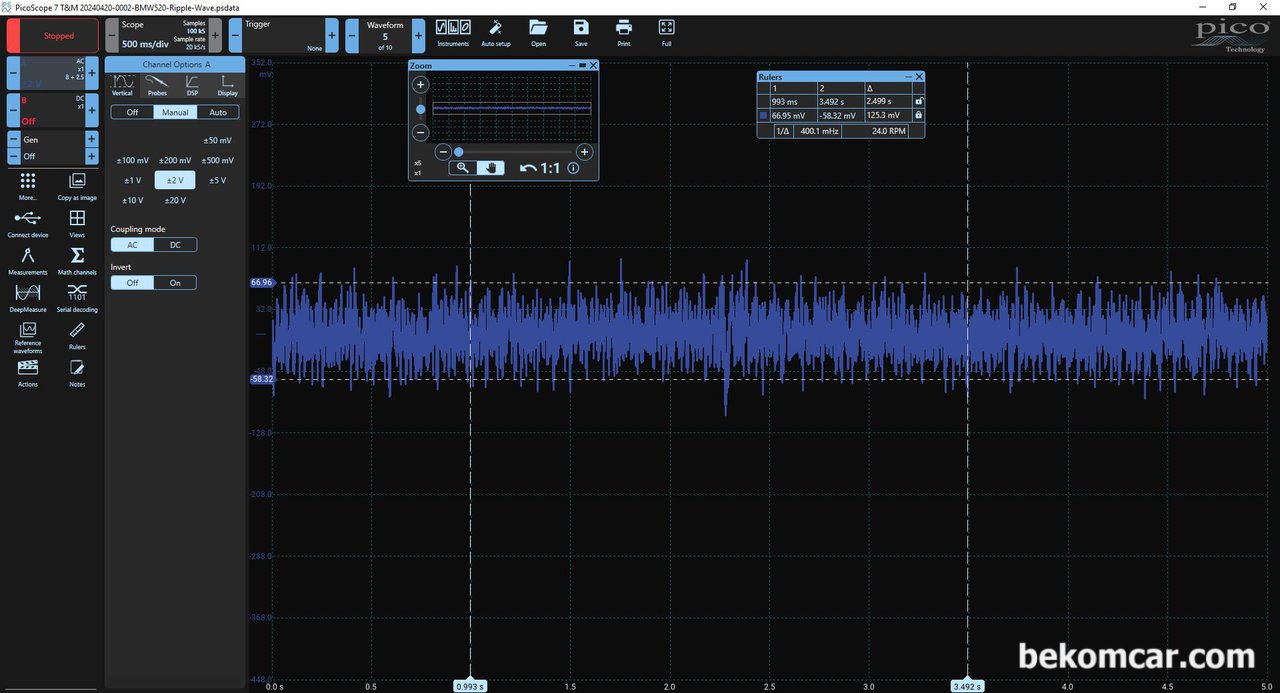Open Serial decoding

(77, 297)
